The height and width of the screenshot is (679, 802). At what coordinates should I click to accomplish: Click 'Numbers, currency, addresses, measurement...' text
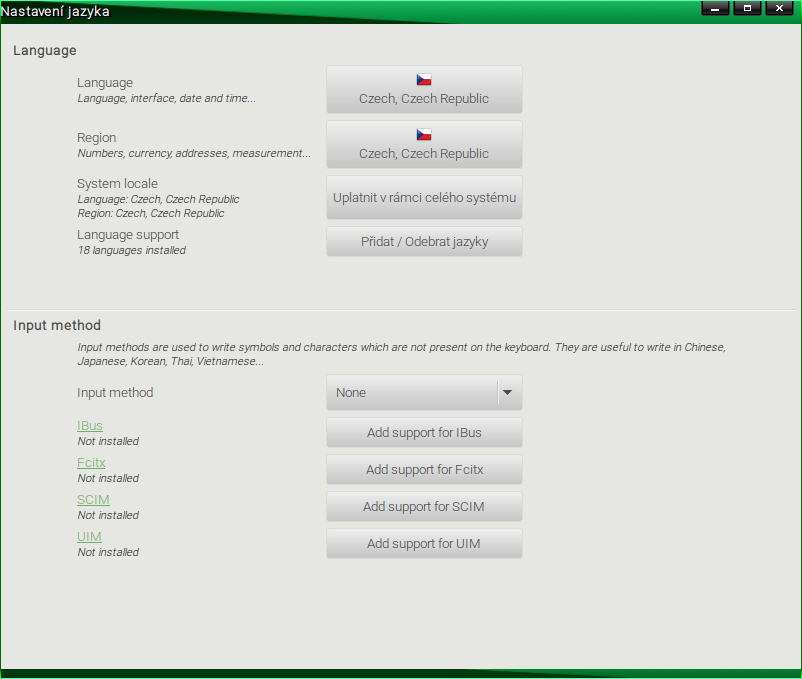pos(194,153)
